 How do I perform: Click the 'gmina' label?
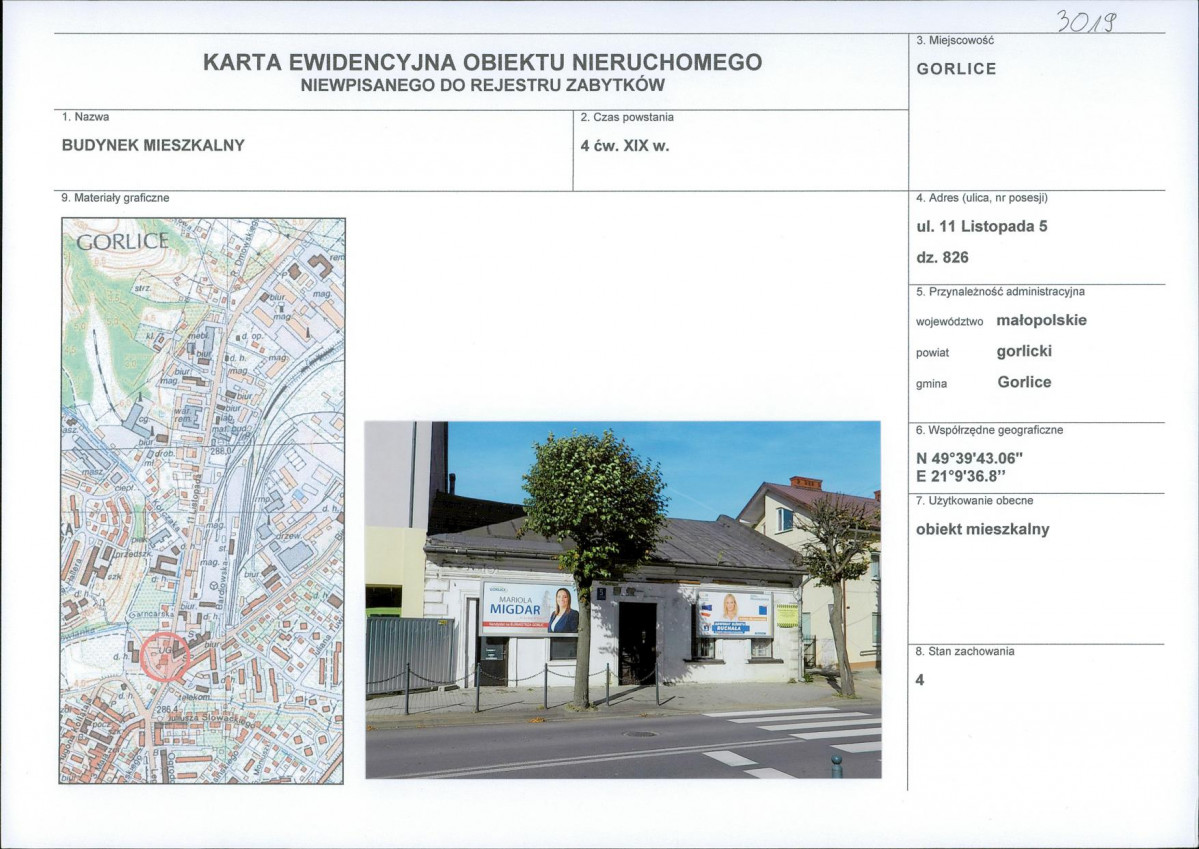pyautogui.click(x=931, y=384)
